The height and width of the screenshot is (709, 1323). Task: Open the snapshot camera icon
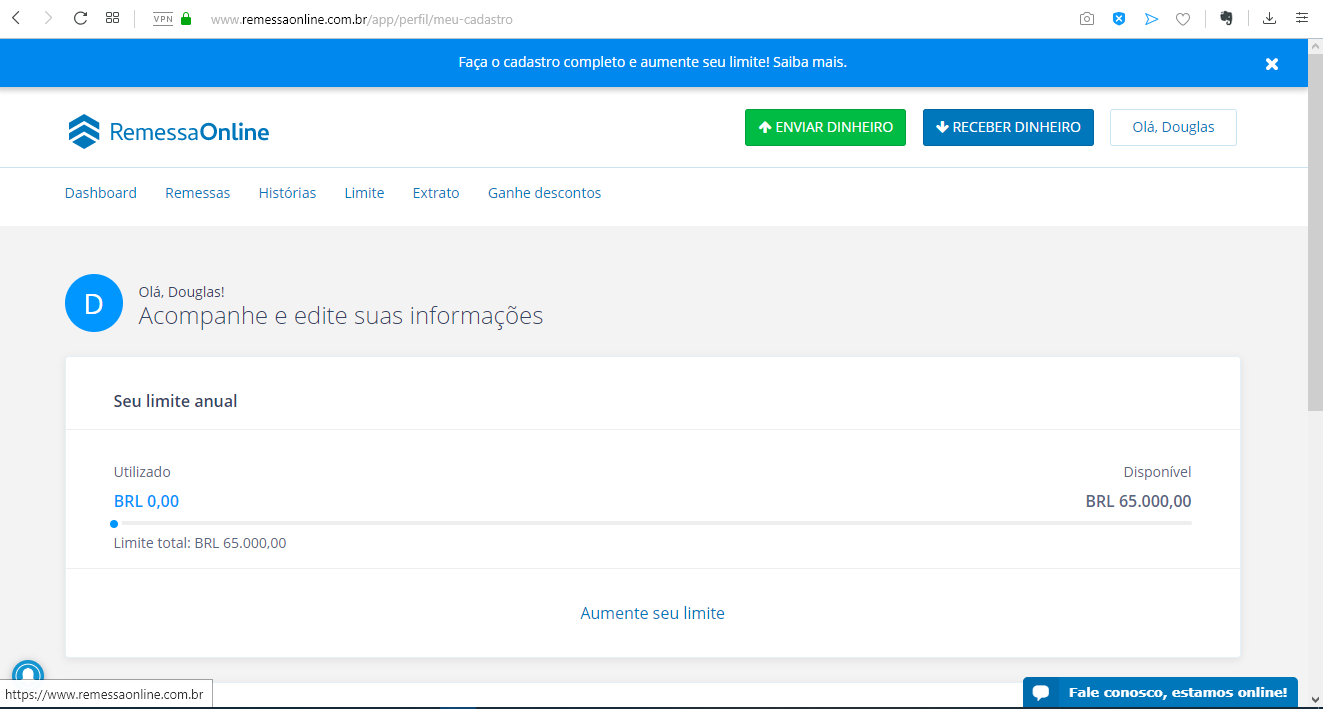tap(1087, 19)
